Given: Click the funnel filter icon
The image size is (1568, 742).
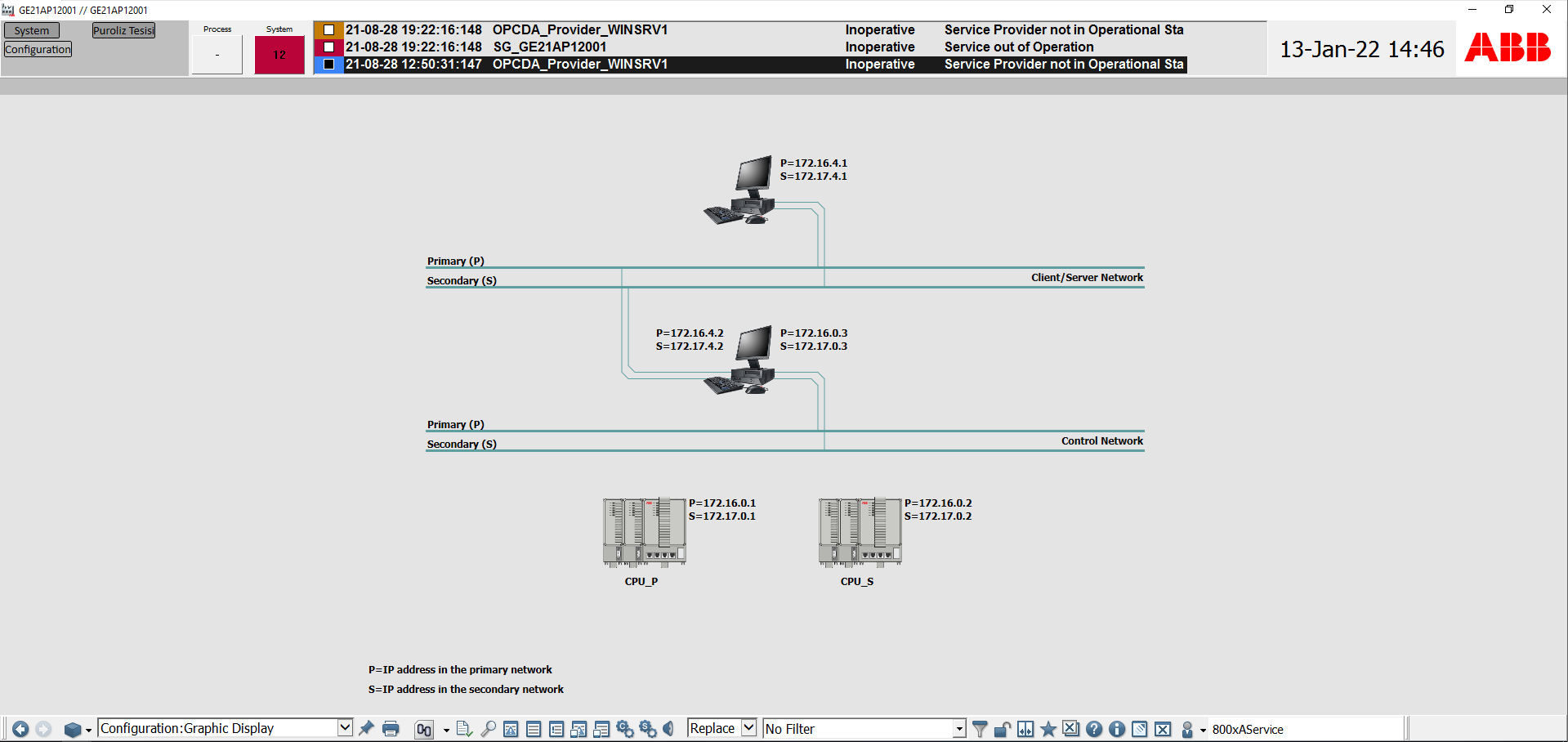Looking at the screenshot, I should tap(980, 729).
